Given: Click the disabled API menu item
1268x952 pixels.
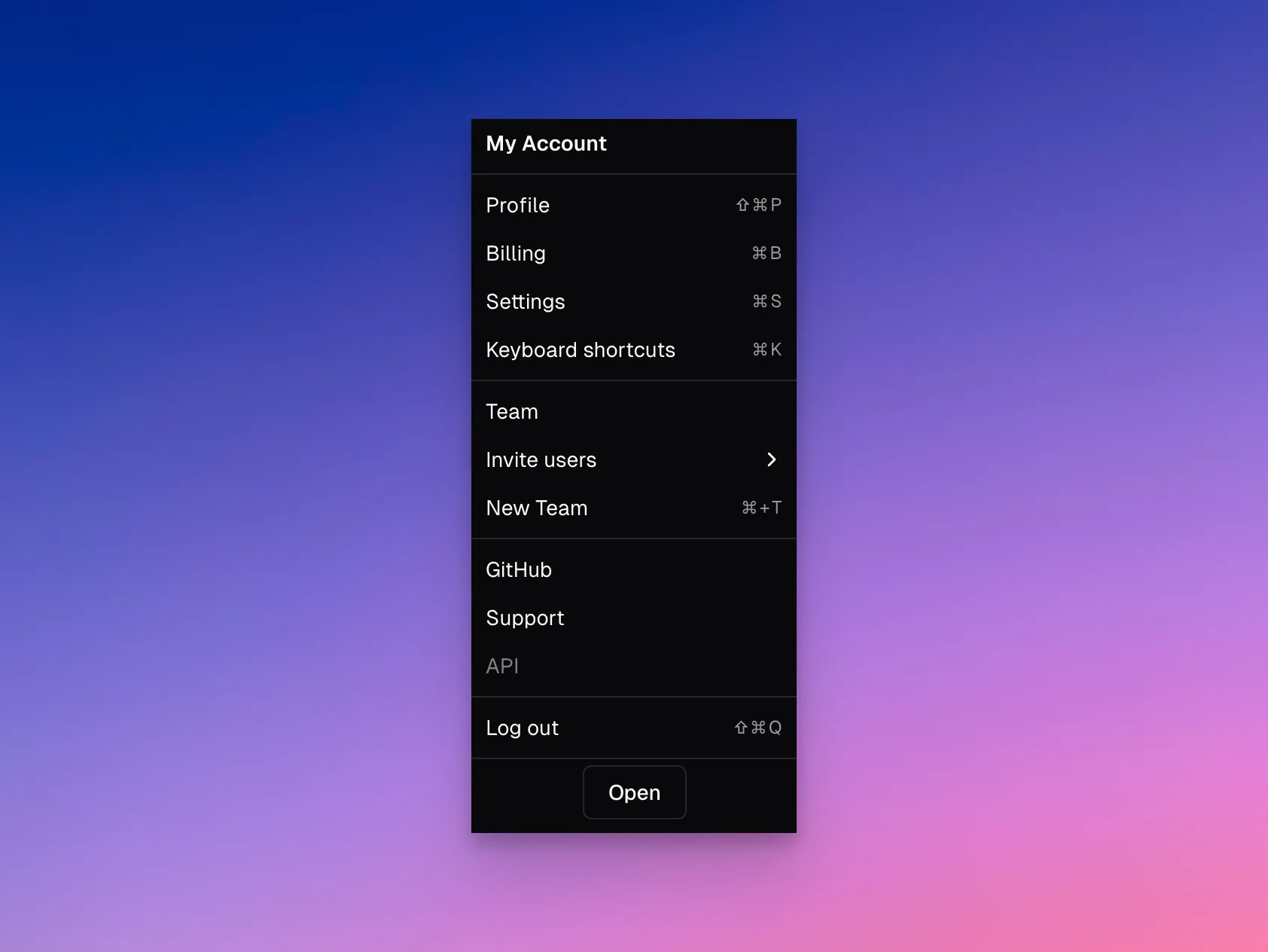Looking at the screenshot, I should click(634, 666).
